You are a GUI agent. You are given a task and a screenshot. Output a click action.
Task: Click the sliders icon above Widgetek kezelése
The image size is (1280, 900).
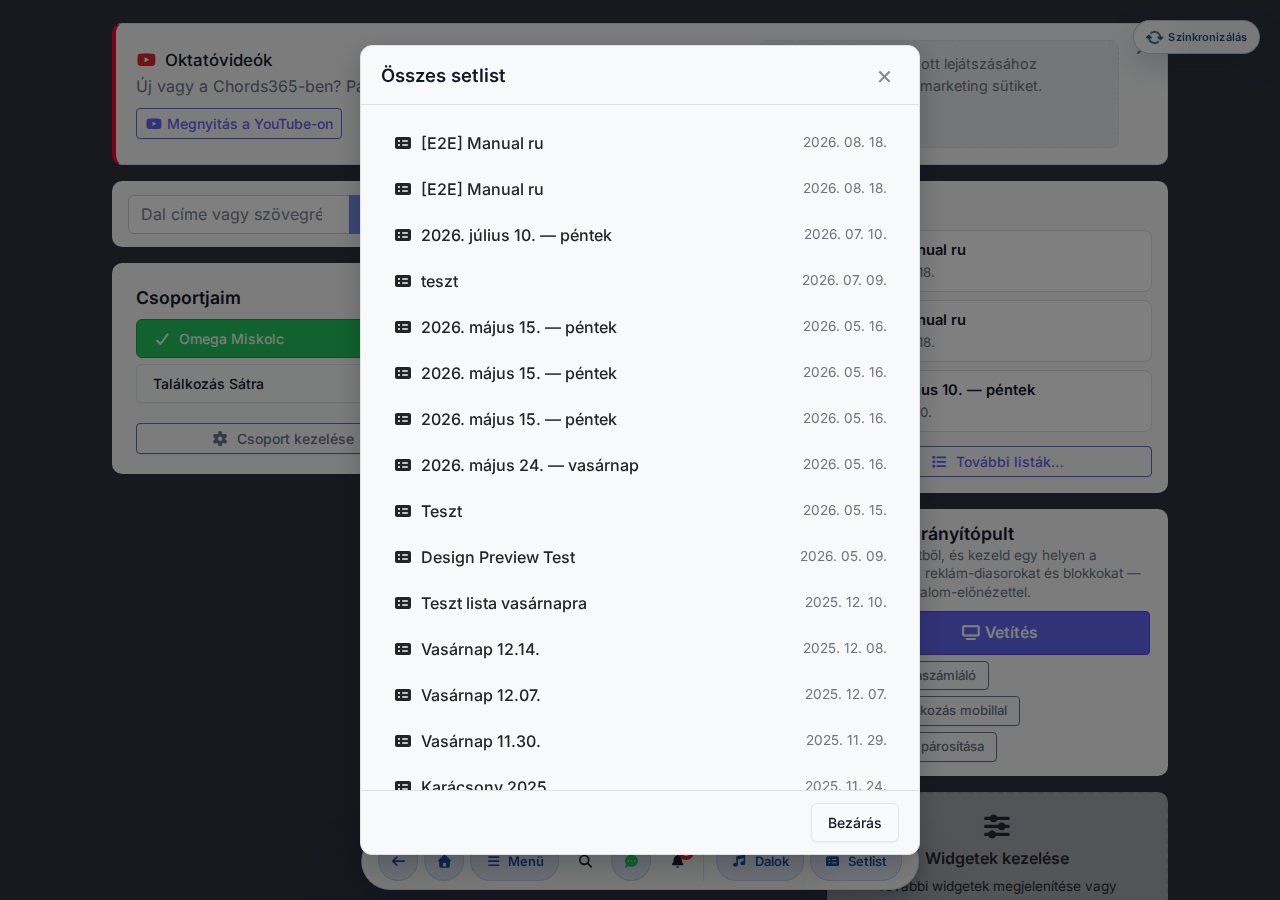click(x=997, y=826)
